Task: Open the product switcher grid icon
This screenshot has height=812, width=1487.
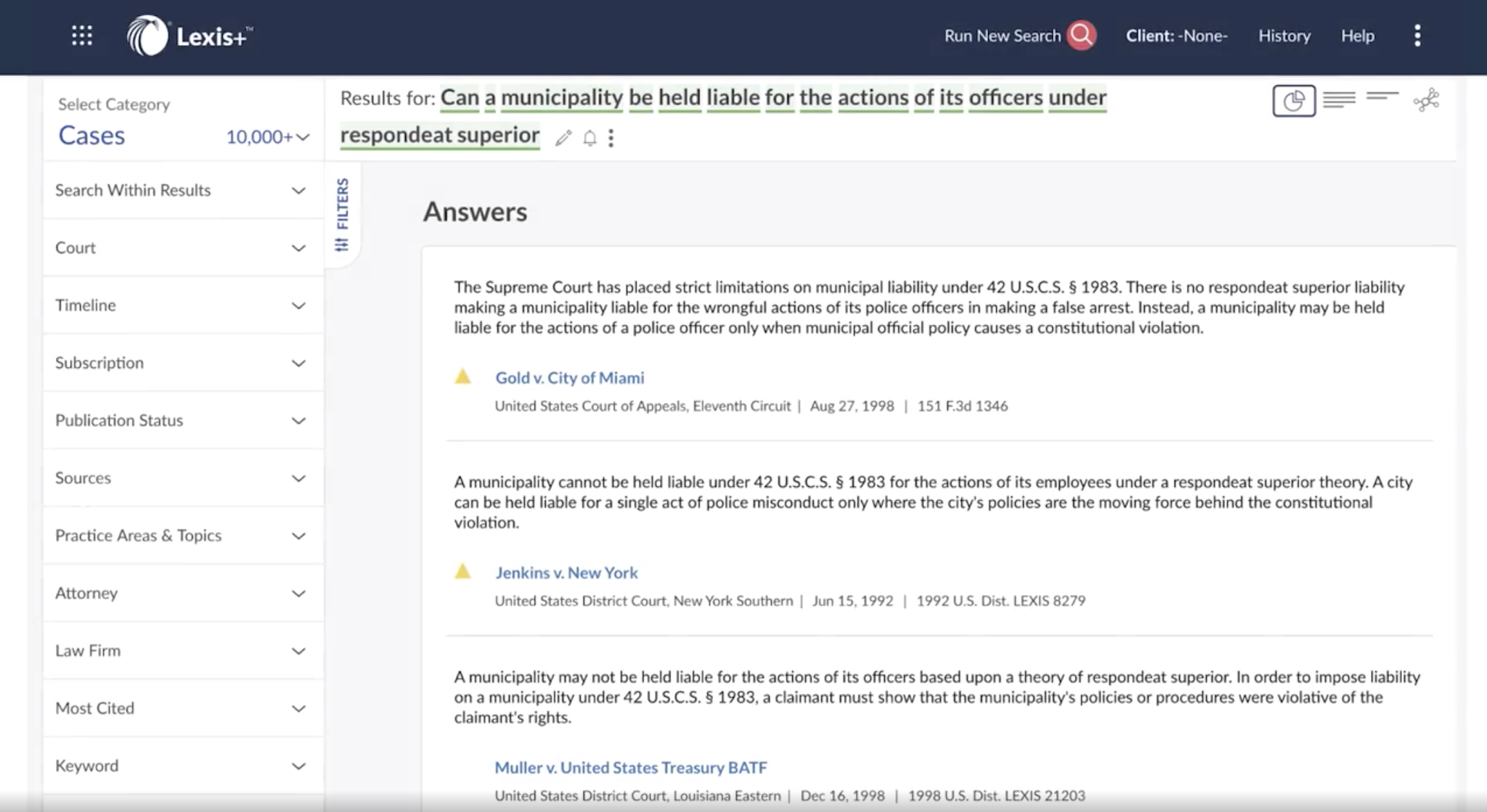Action: pos(82,36)
